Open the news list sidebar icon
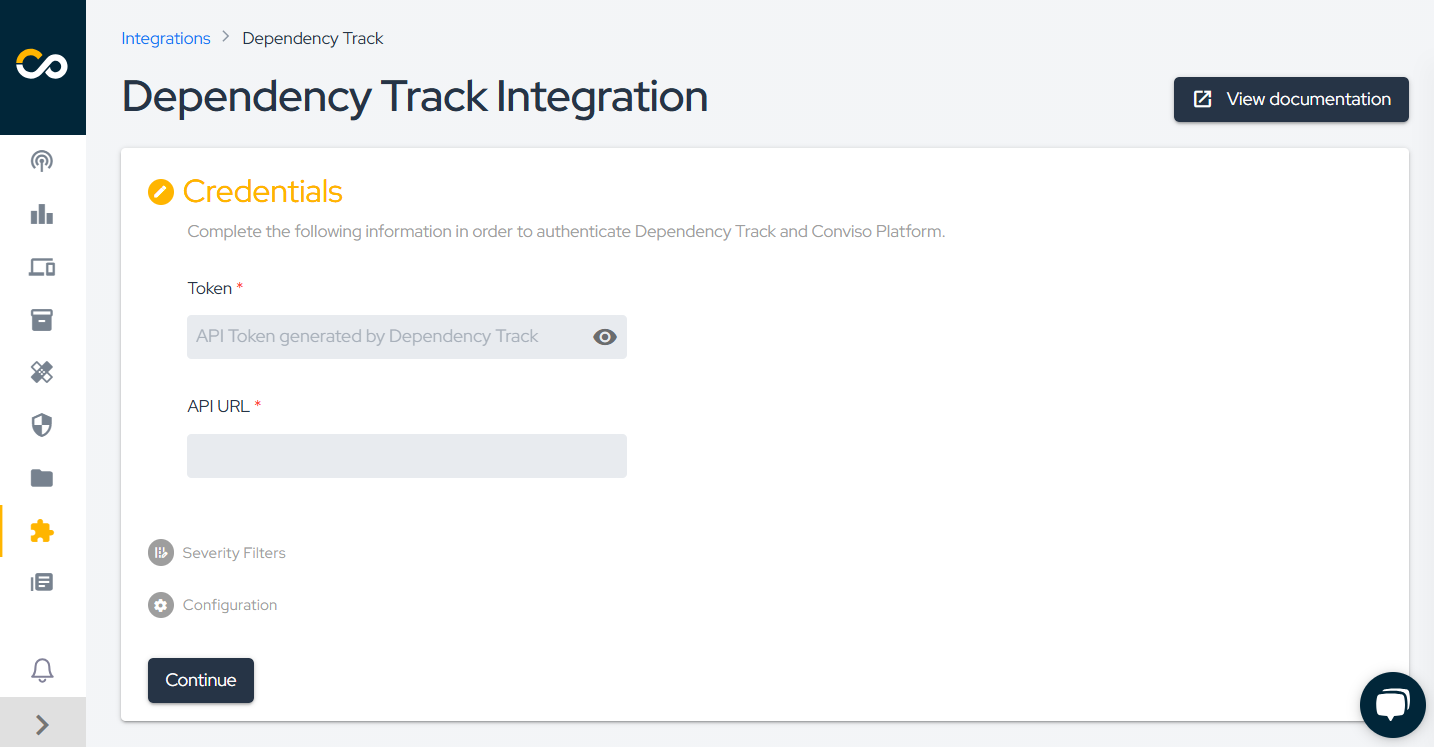The width and height of the screenshot is (1434, 747). tap(42, 582)
